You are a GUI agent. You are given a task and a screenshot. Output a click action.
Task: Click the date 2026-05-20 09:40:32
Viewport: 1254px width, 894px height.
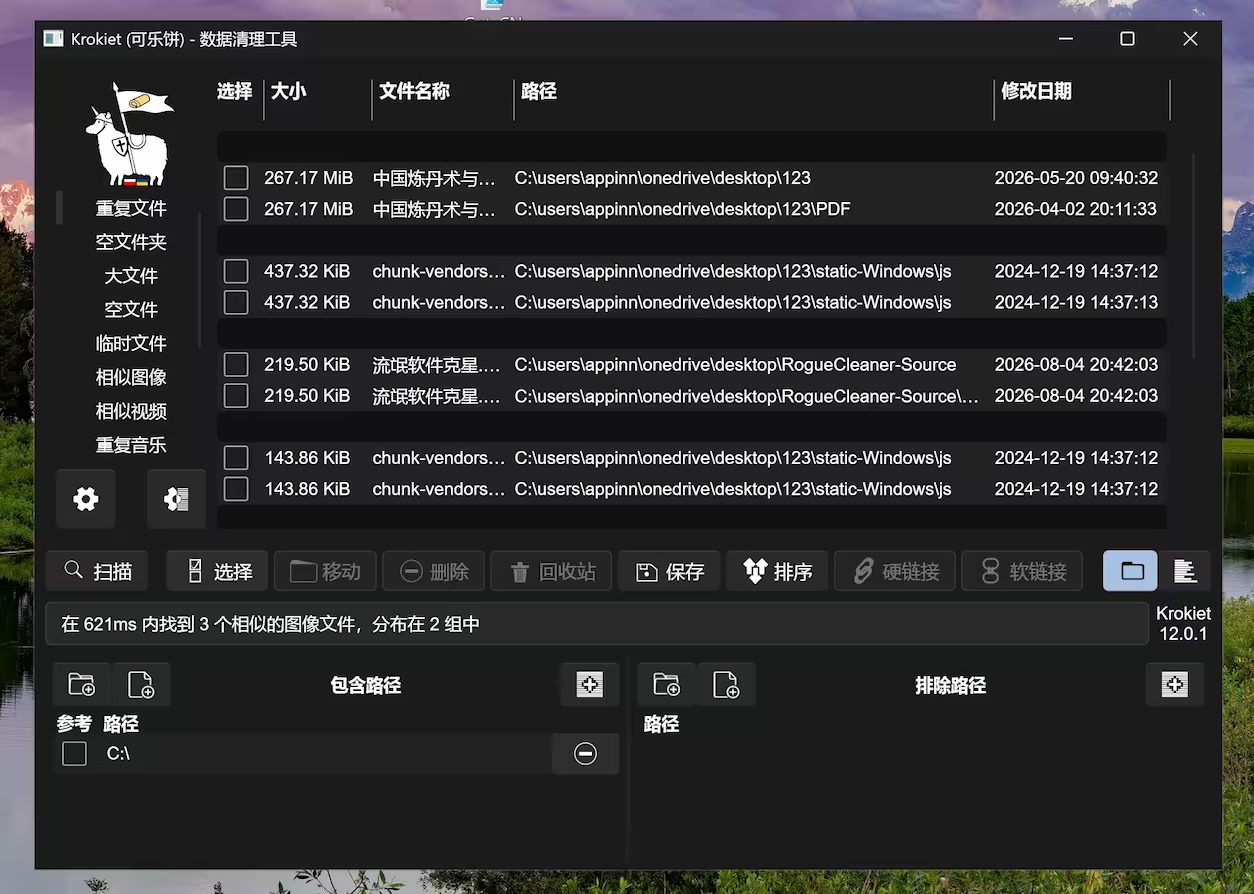click(1076, 178)
